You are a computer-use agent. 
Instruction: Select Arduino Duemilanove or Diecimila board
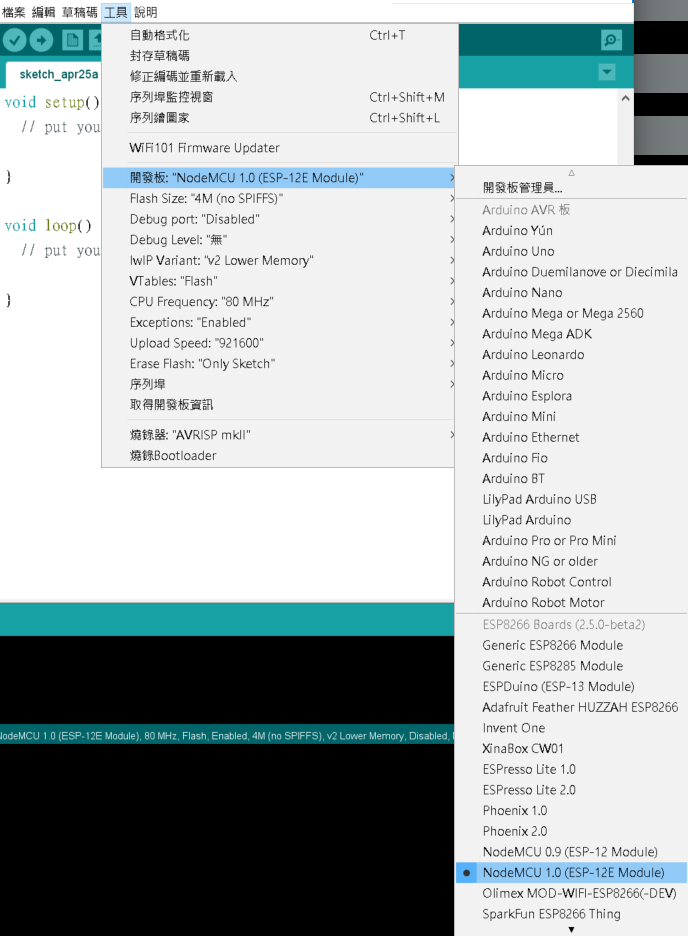[571, 272]
